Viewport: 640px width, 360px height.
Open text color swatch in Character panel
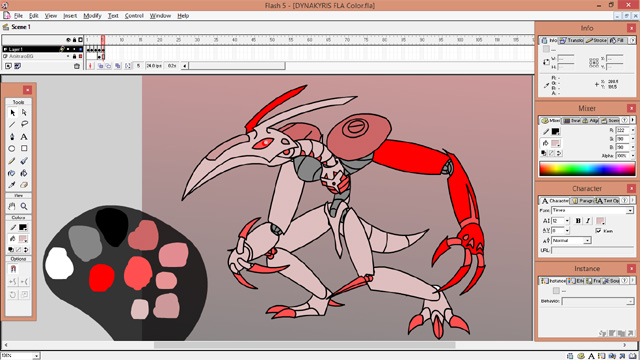tap(600, 221)
